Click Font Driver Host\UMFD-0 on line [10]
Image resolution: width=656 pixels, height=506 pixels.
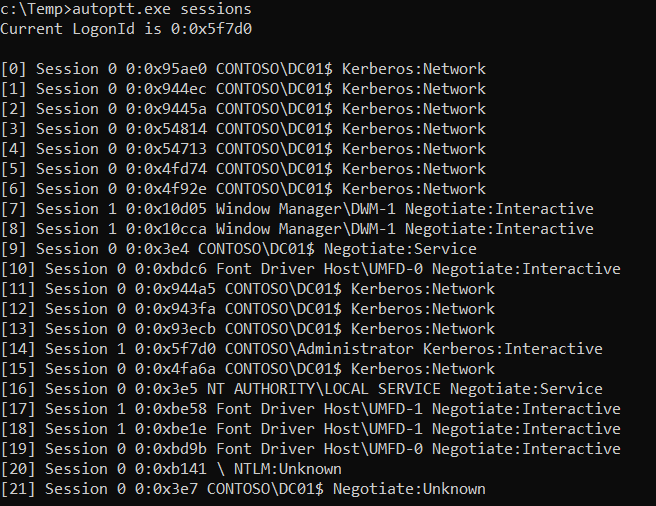(320, 269)
